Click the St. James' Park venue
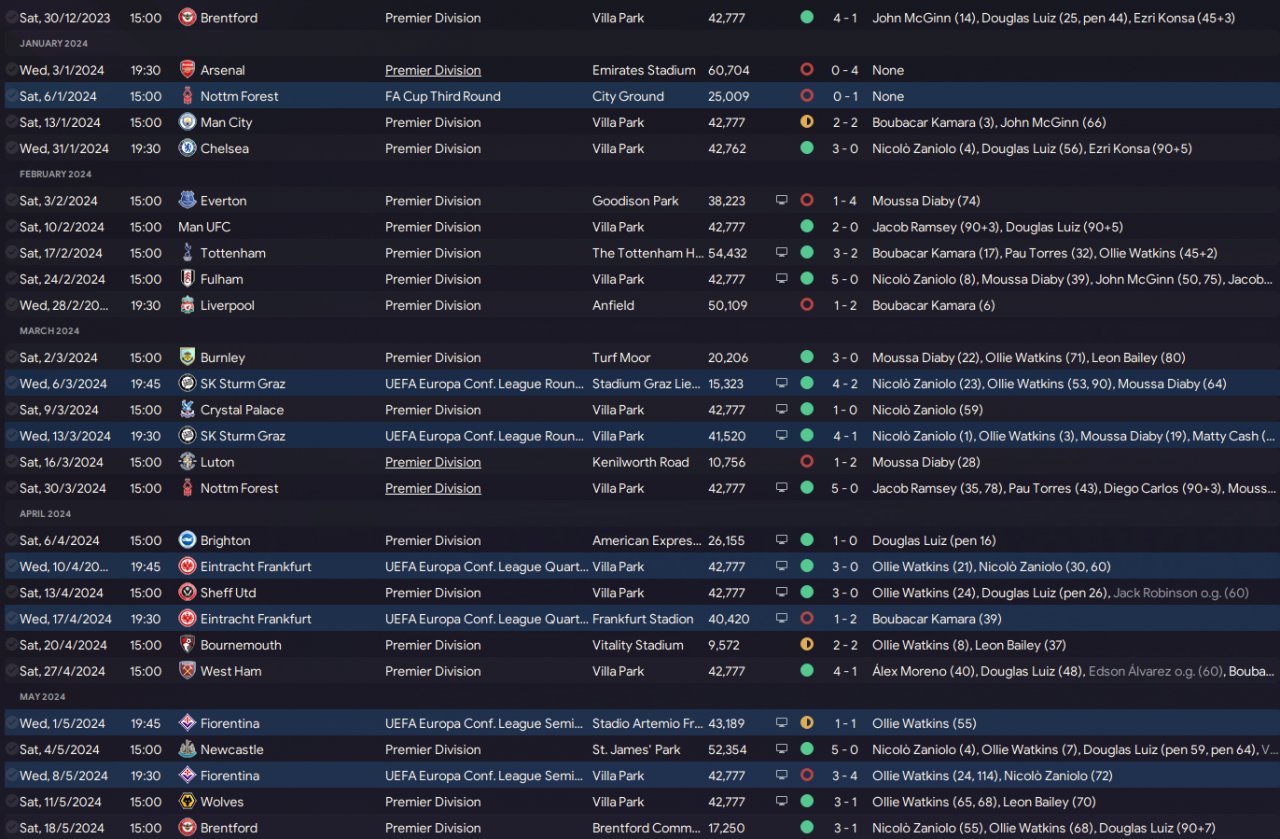 pyautogui.click(x=637, y=749)
